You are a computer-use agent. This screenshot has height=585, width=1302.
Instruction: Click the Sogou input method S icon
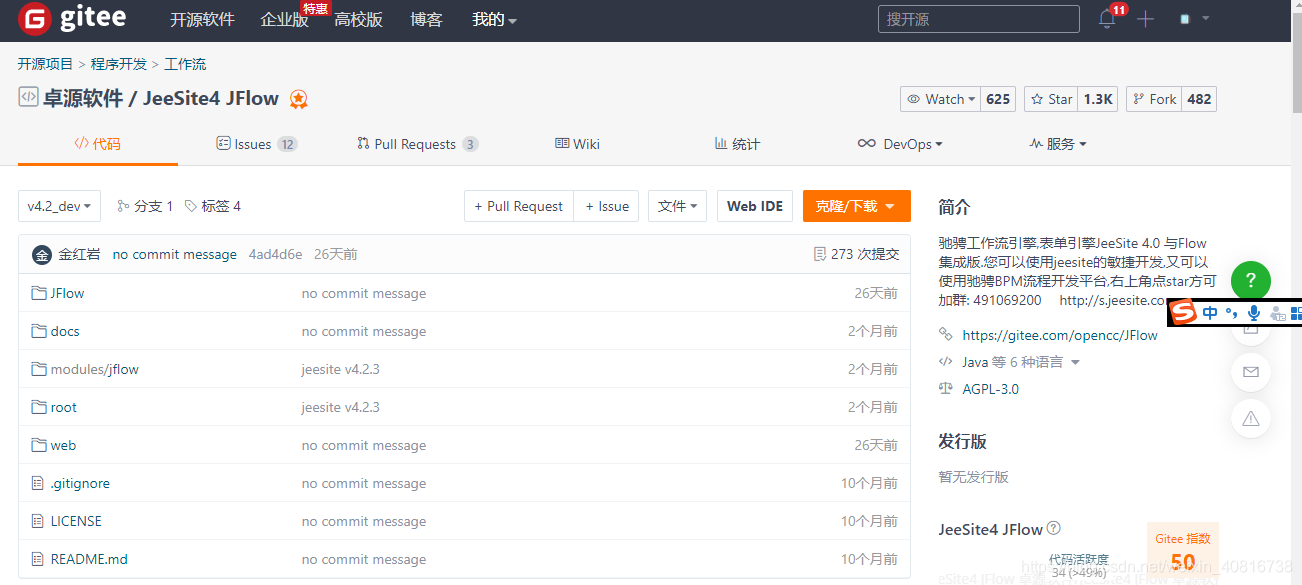pyautogui.click(x=1184, y=312)
